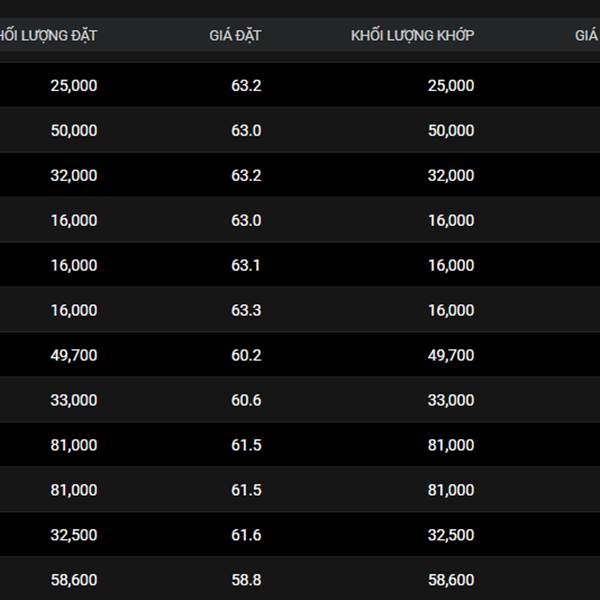Click 58,600 in the KHỐI LƯỢNG ĐẶT column
Screen dimensions: 600x600
click(74, 580)
